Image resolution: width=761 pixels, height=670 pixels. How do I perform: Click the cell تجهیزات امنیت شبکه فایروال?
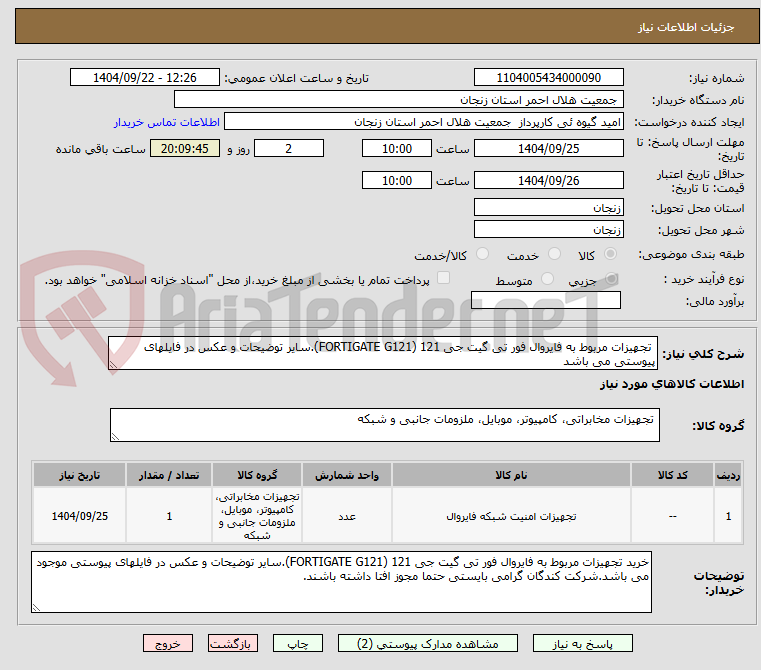(x=511, y=516)
